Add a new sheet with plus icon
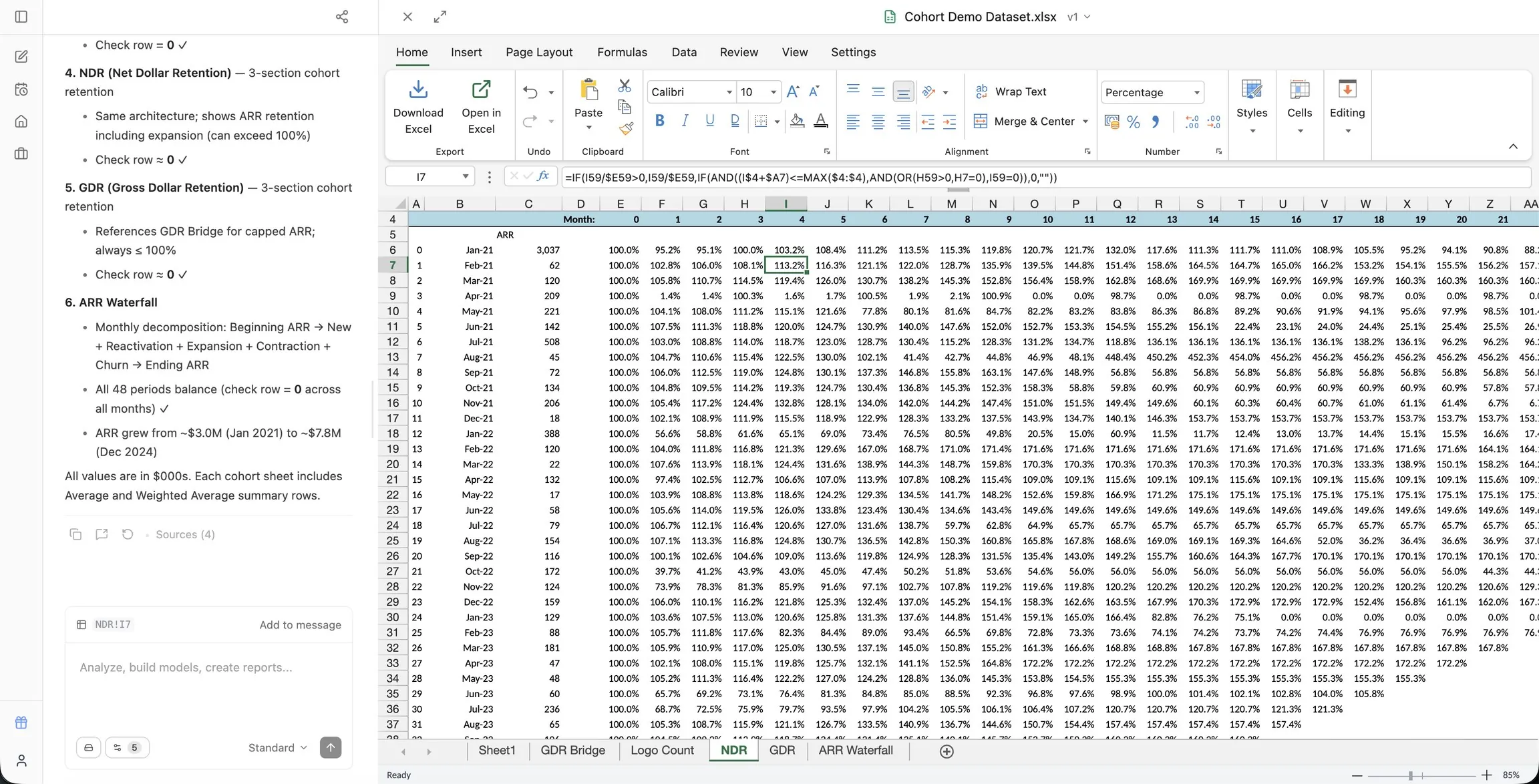 pos(947,751)
